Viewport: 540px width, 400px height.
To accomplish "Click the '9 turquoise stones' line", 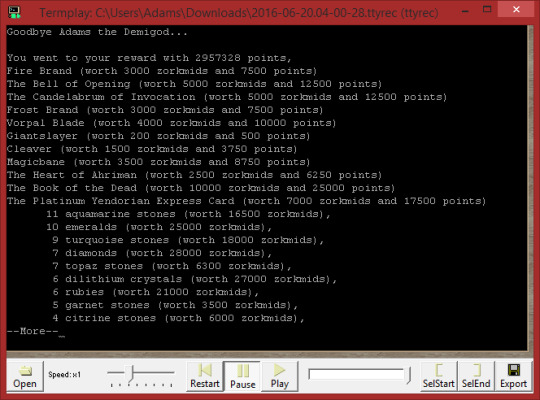I will tap(188, 240).
